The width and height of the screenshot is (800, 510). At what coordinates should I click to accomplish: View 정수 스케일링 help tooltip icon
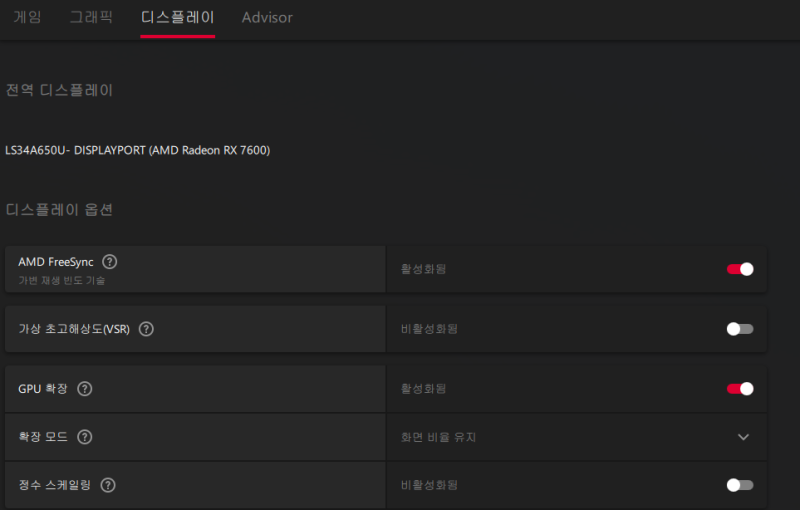coord(108,484)
